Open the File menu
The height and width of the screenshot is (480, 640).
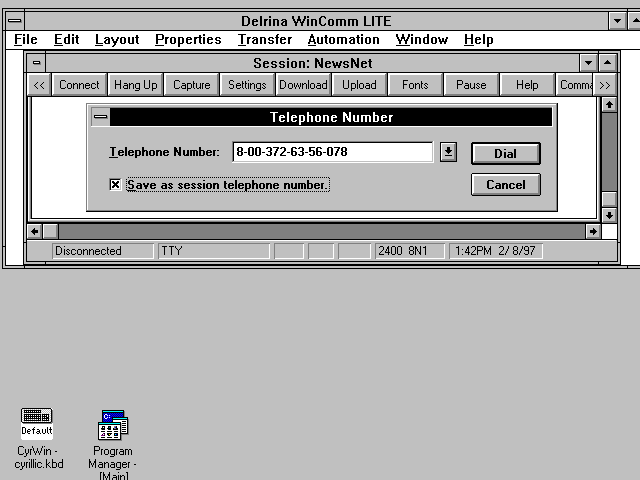pos(25,40)
